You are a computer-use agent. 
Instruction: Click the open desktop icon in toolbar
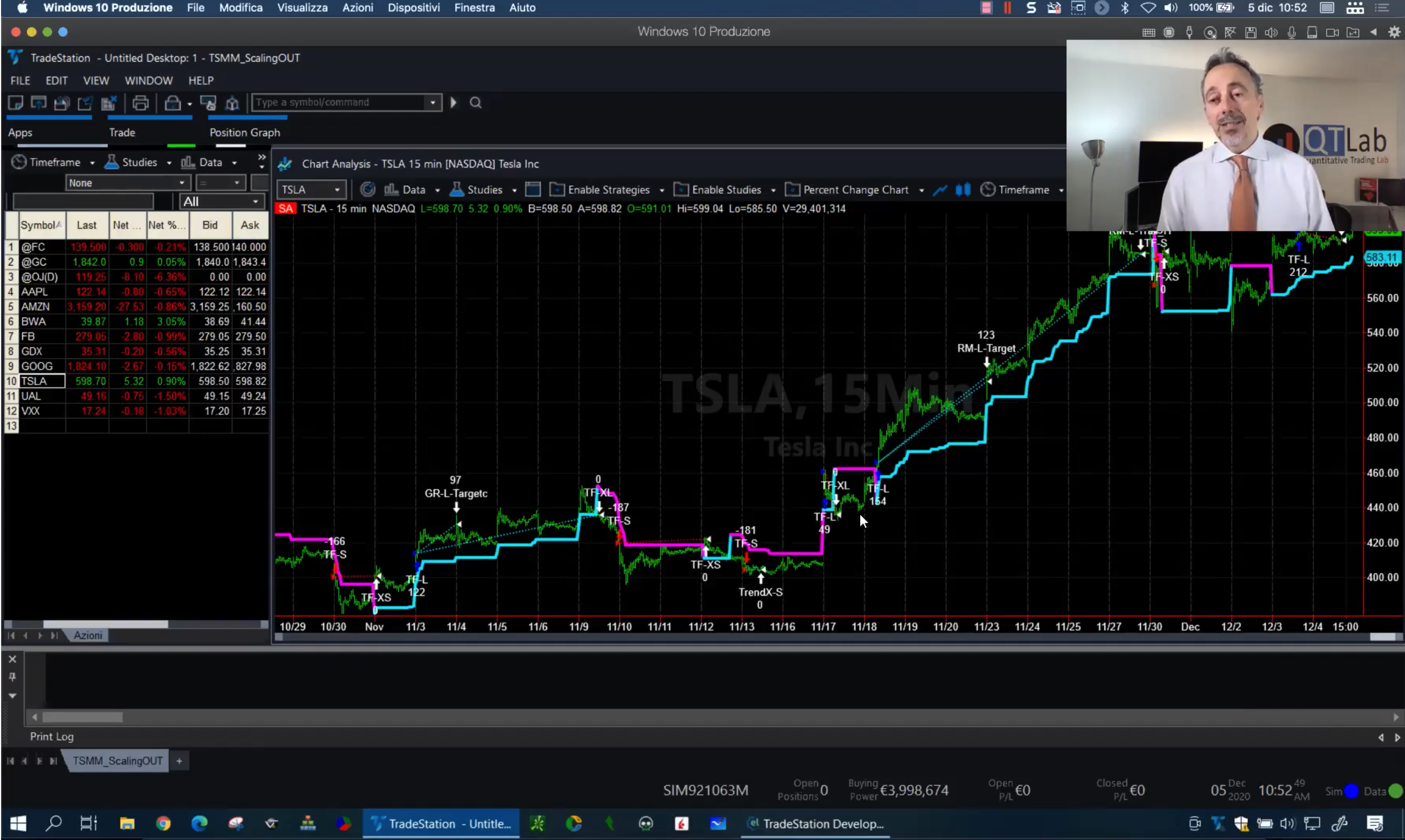[x=39, y=102]
